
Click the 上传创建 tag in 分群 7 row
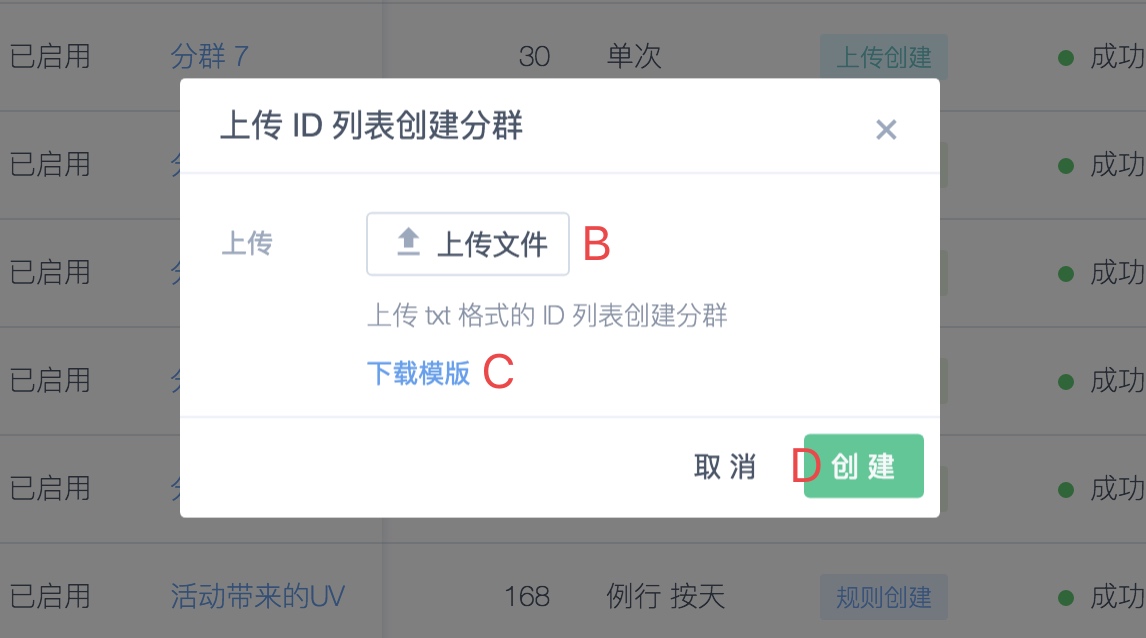point(884,57)
